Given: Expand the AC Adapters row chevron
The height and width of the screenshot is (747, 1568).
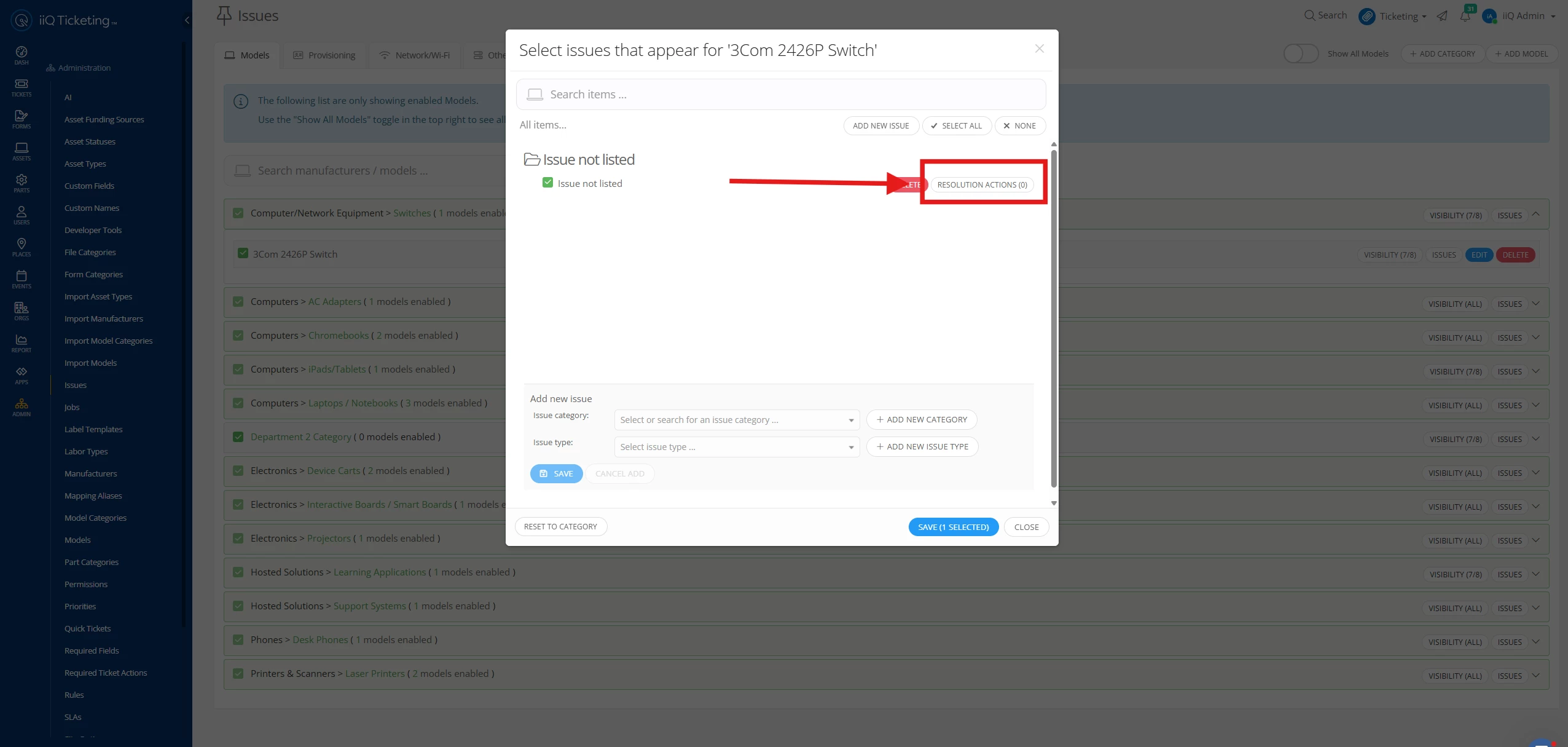Looking at the screenshot, I should click(1536, 304).
